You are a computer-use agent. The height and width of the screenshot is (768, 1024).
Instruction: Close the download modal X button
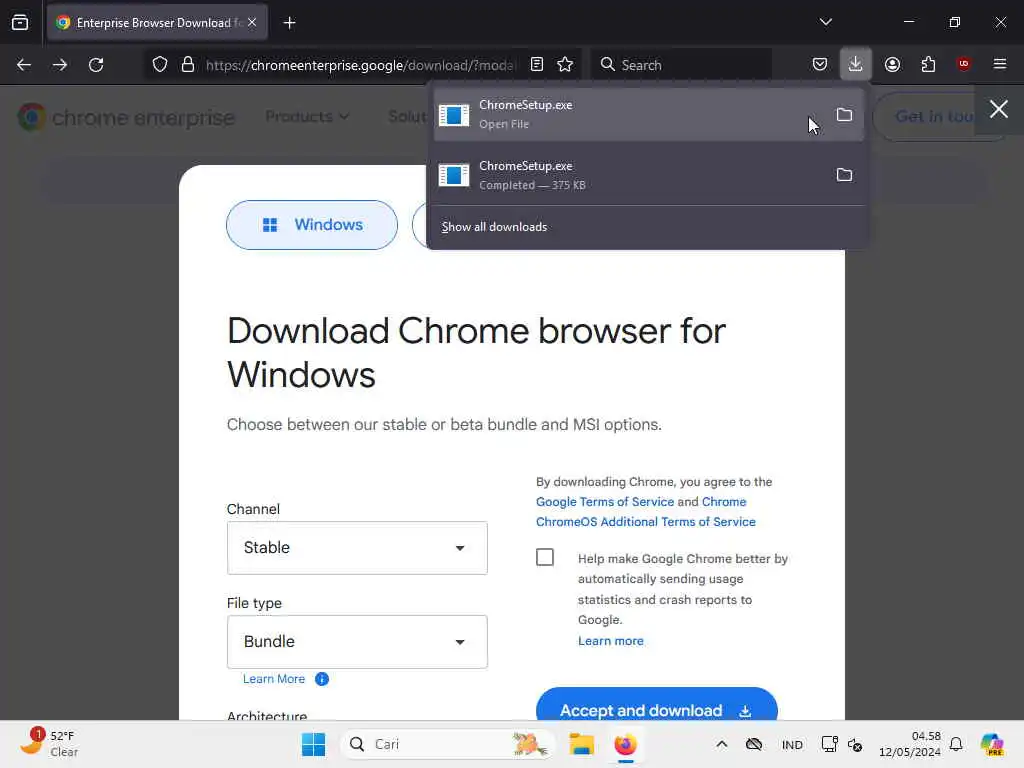pos(999,109)
